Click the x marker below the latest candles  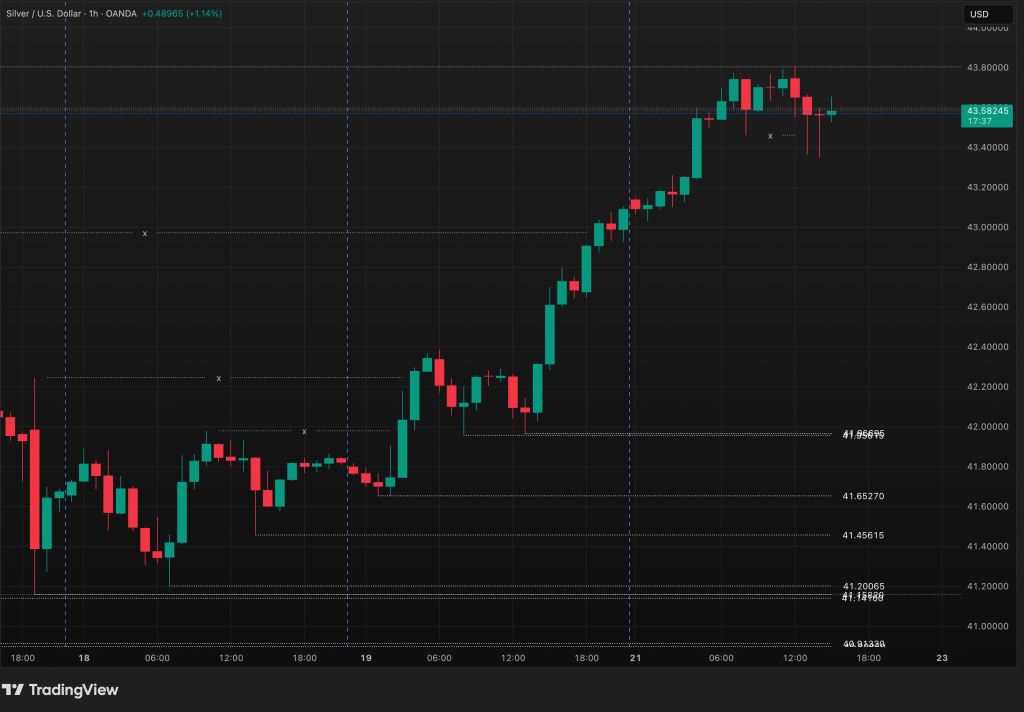[x=769, y=135]
